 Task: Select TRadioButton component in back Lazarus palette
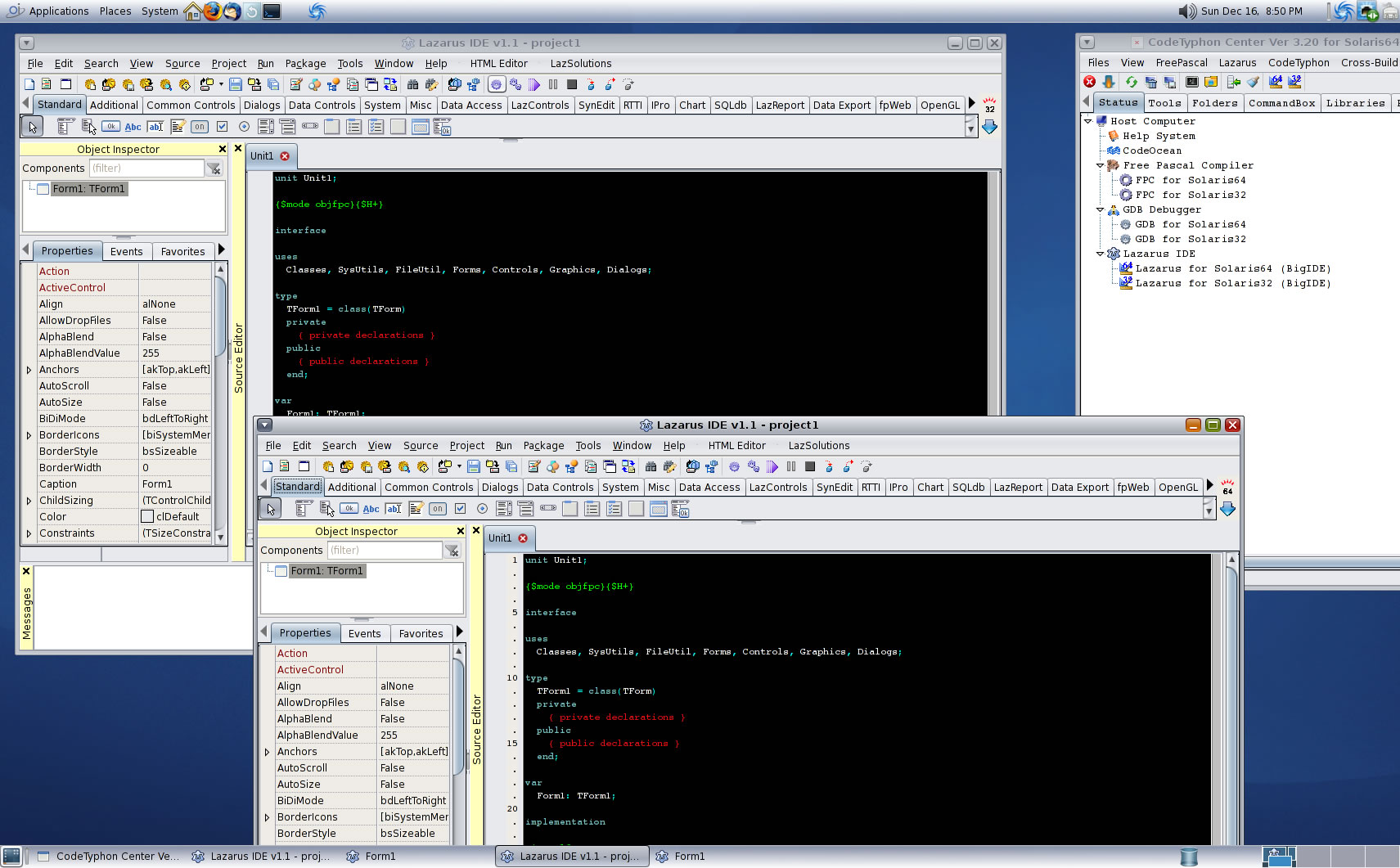coord(244,127)
